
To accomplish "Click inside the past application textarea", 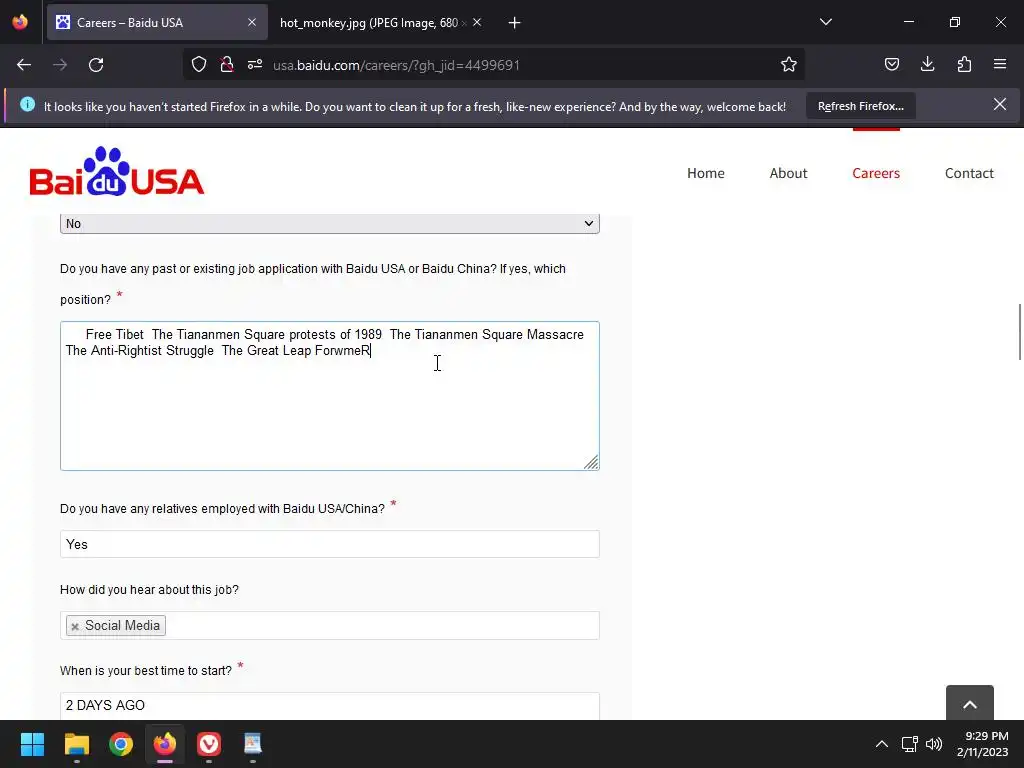I will 330,396.
